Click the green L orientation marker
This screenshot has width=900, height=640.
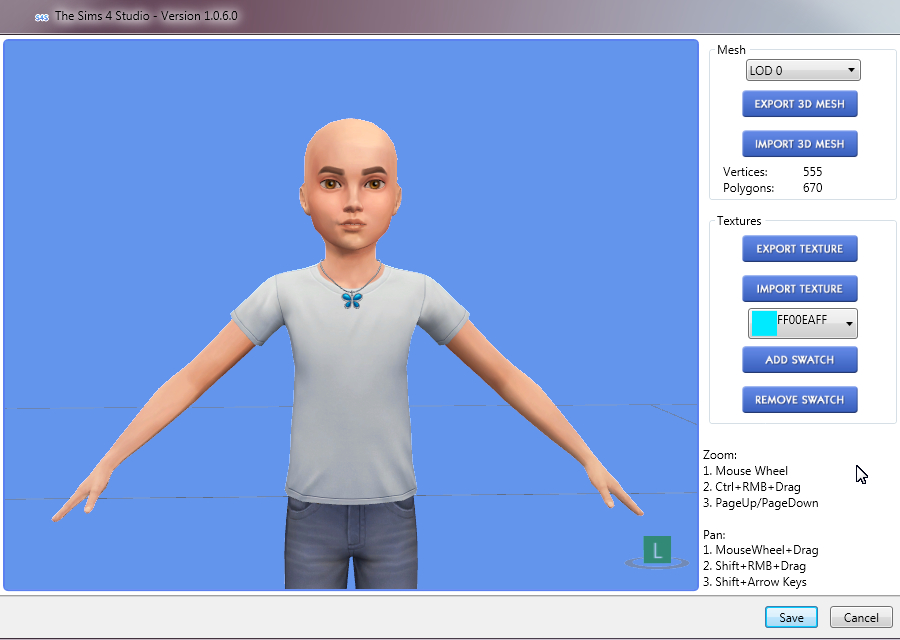tap(657, 550)
